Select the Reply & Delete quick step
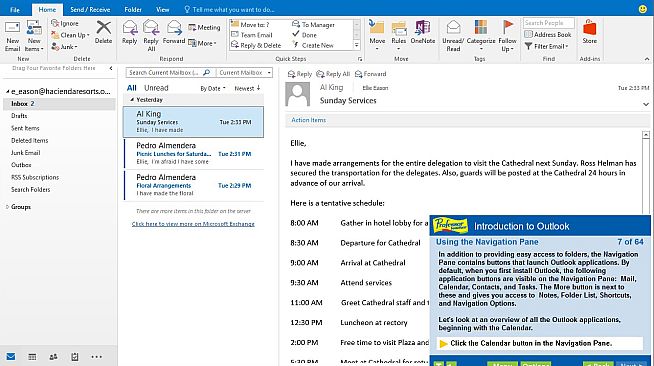This screenshot has width=654, height=366. 256,45
